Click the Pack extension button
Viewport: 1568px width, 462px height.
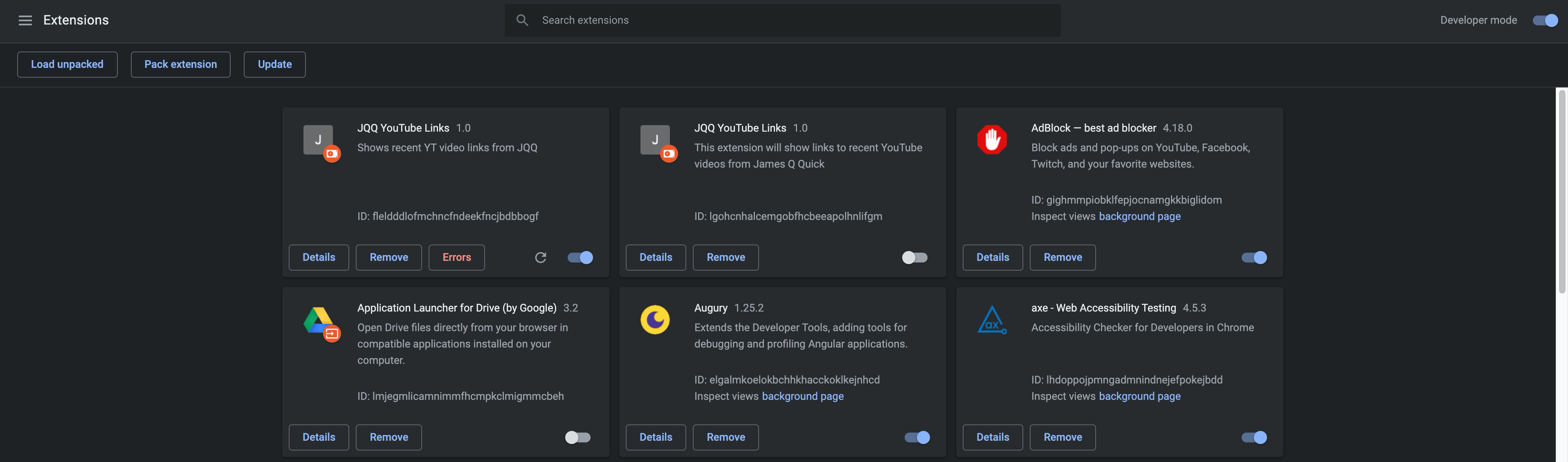[x=180, y=65]
